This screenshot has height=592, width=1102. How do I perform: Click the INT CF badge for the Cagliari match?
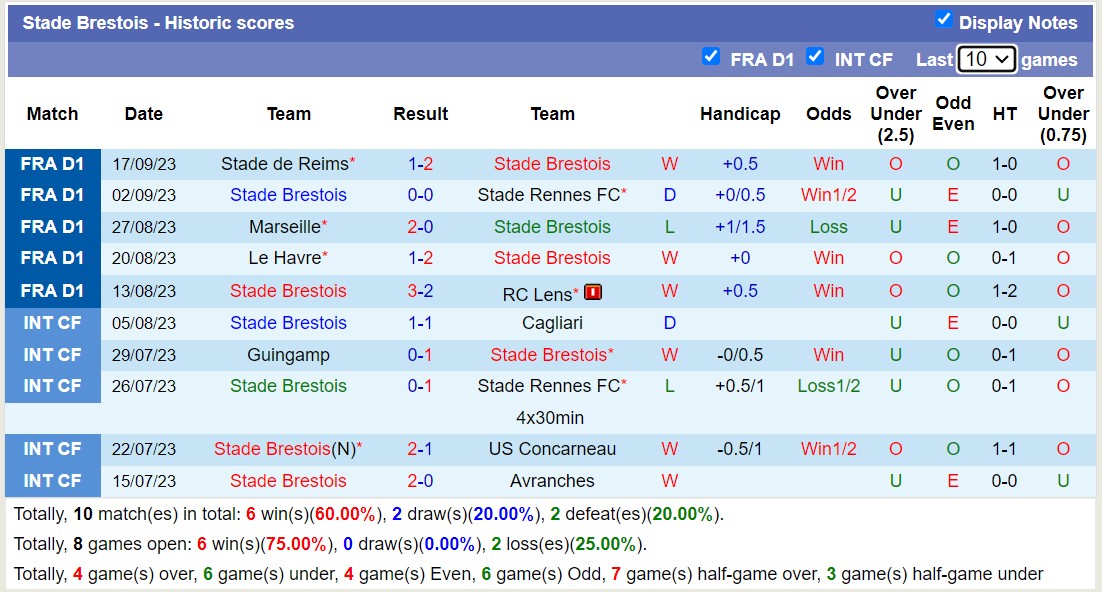[52, 322]
